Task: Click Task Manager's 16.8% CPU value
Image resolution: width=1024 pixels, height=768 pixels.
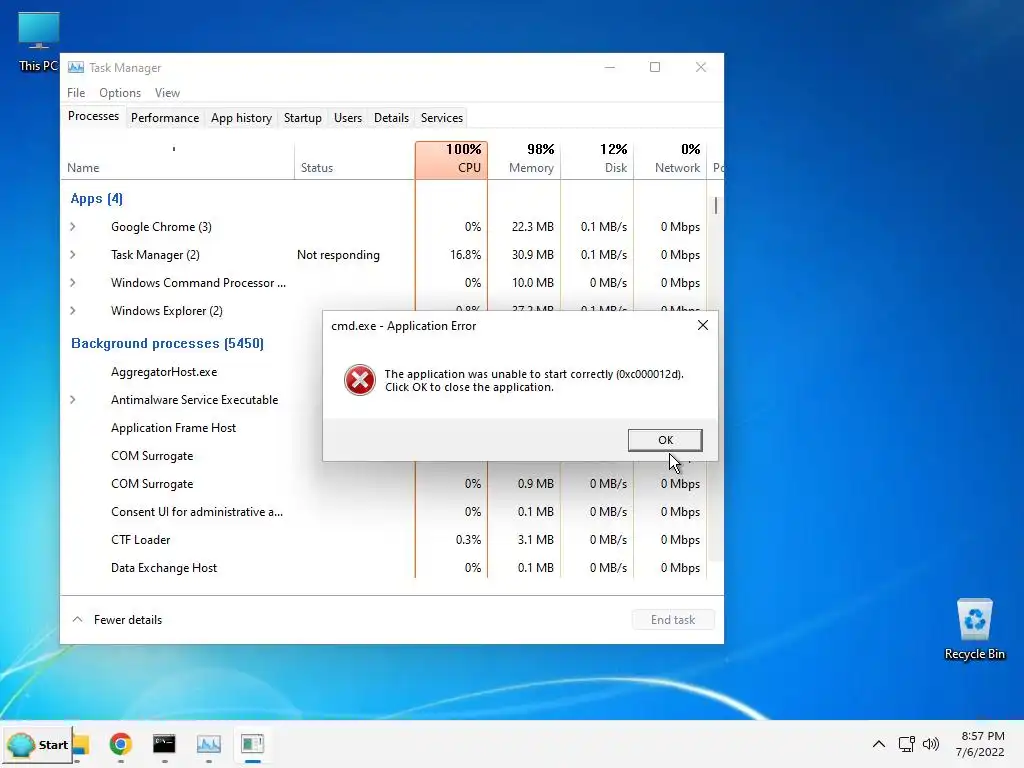Action: coord(465,255)
